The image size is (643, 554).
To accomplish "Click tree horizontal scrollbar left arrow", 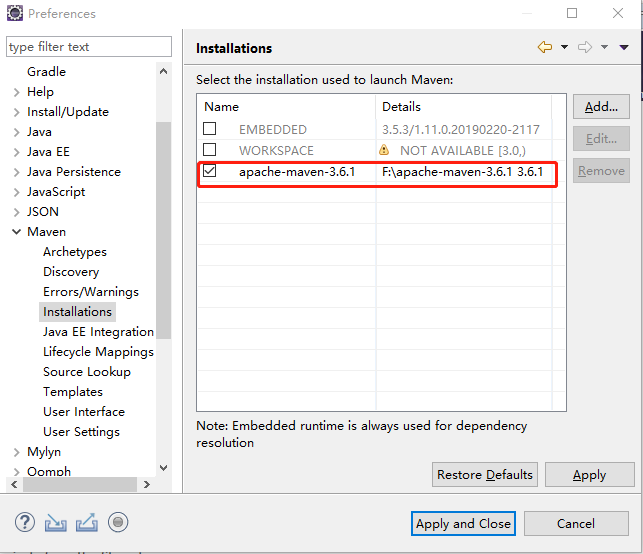I will (x=14, y=484).
